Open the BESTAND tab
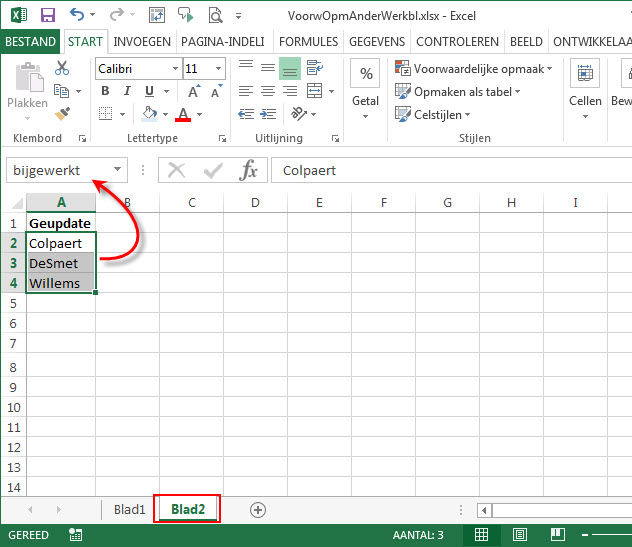 [x=30, y=42]
